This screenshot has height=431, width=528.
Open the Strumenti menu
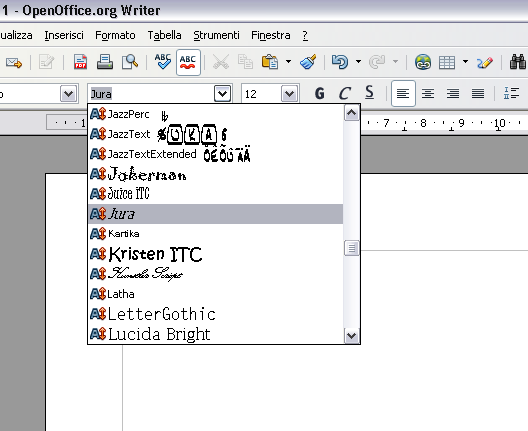coord(216,35)
